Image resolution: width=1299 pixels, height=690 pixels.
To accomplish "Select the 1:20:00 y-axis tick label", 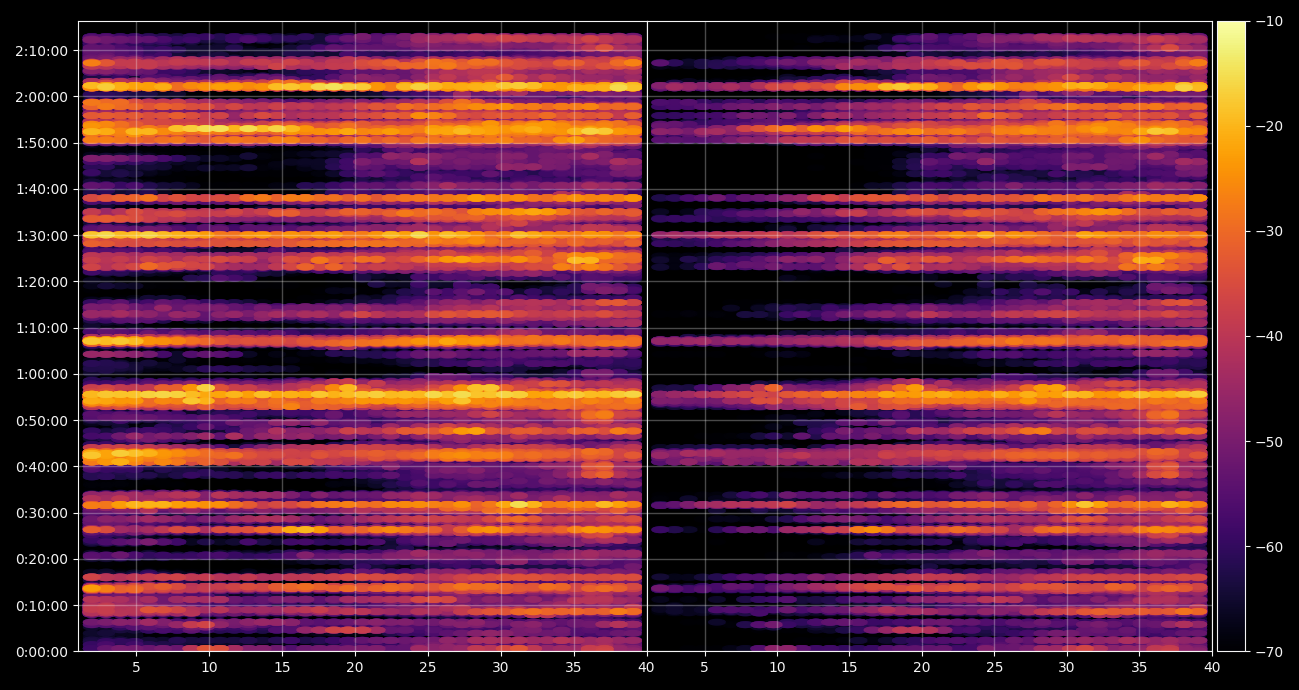I will pos(42,282).
